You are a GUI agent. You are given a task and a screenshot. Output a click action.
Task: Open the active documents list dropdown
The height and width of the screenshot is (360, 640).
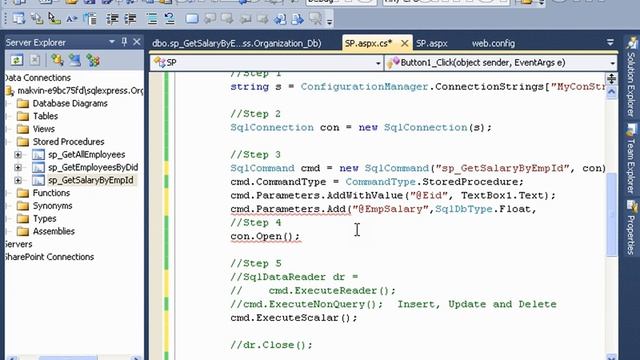pos(610,42)
